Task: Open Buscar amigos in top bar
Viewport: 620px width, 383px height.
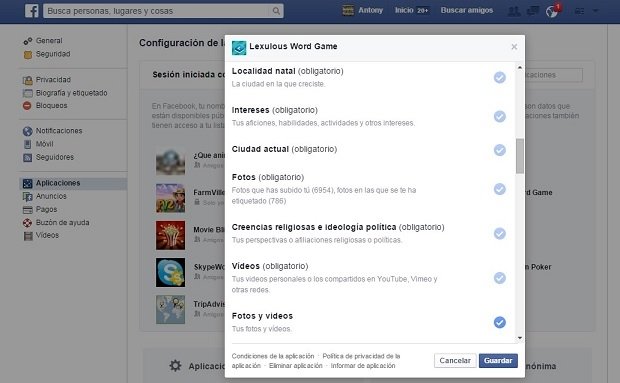Action: pyautogui.click(x=467, y=11)
